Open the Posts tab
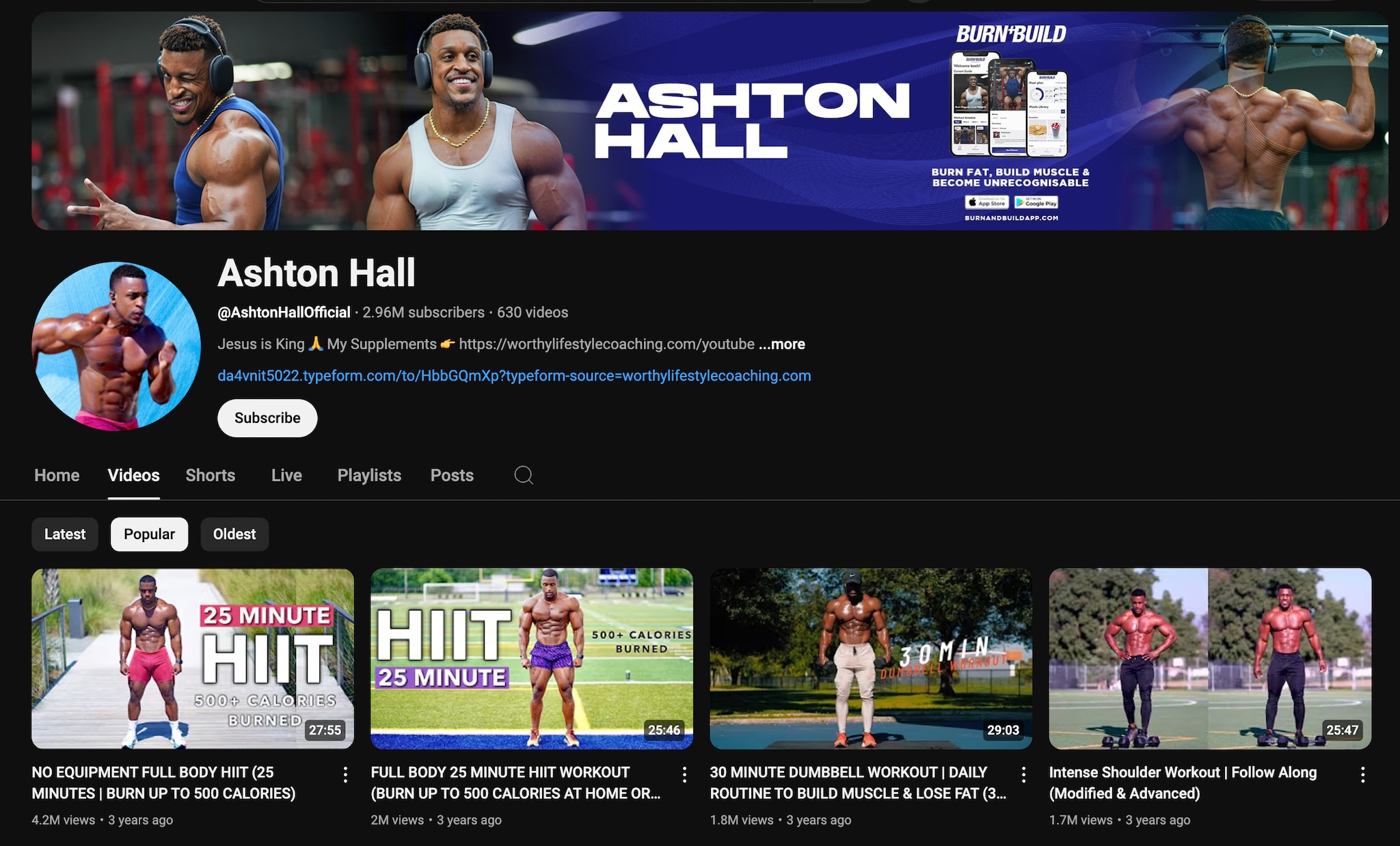This screenshot has height=846, width=1400. (x=452, y=475)
